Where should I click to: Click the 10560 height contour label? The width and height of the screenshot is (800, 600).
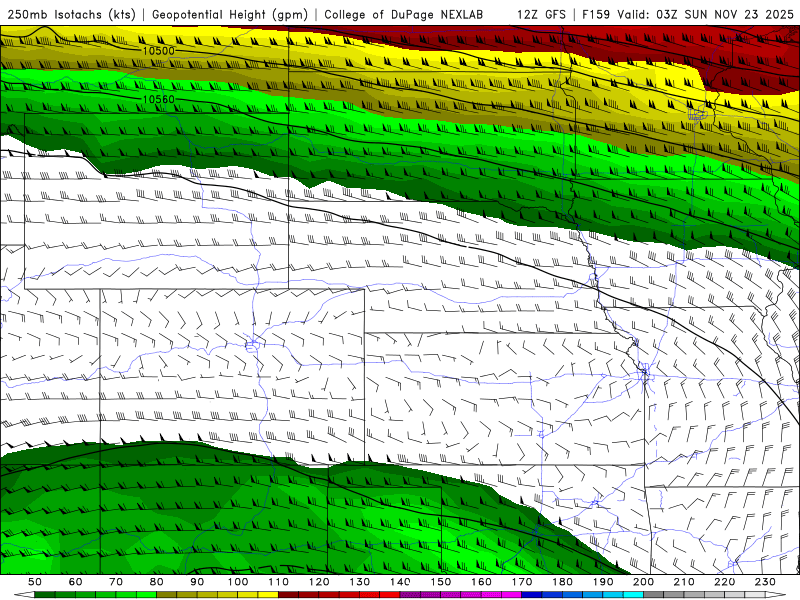[159, 99]
